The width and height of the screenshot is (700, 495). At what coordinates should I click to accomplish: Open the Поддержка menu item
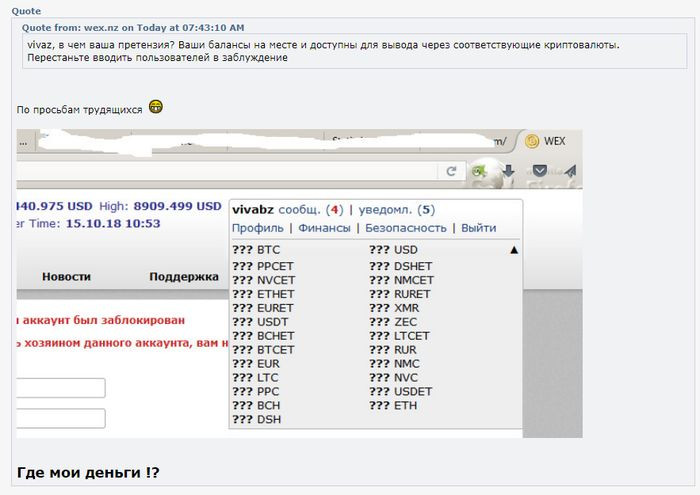click(x=184, y=277)
